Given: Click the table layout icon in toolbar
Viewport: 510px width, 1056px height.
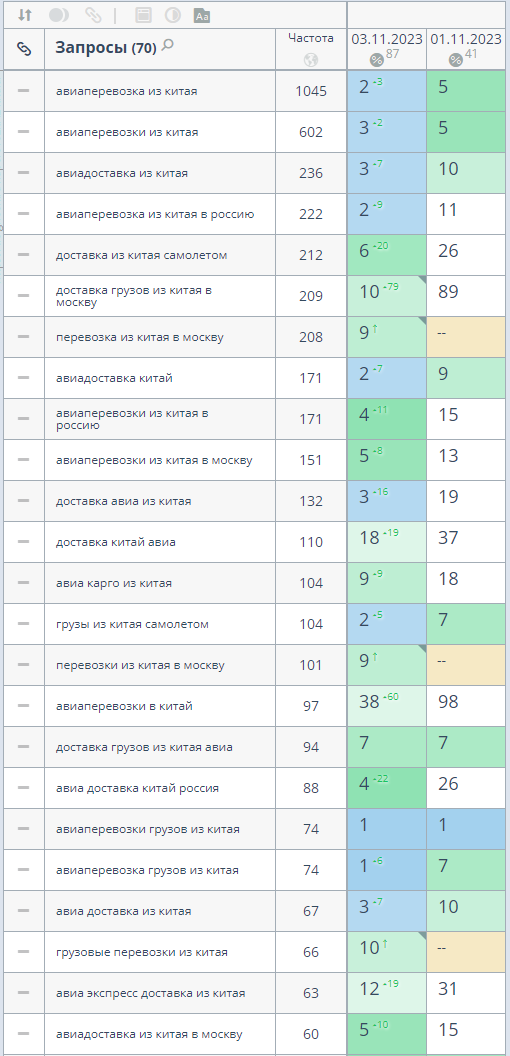Looking at the screenshot, I should coord(143,15).
